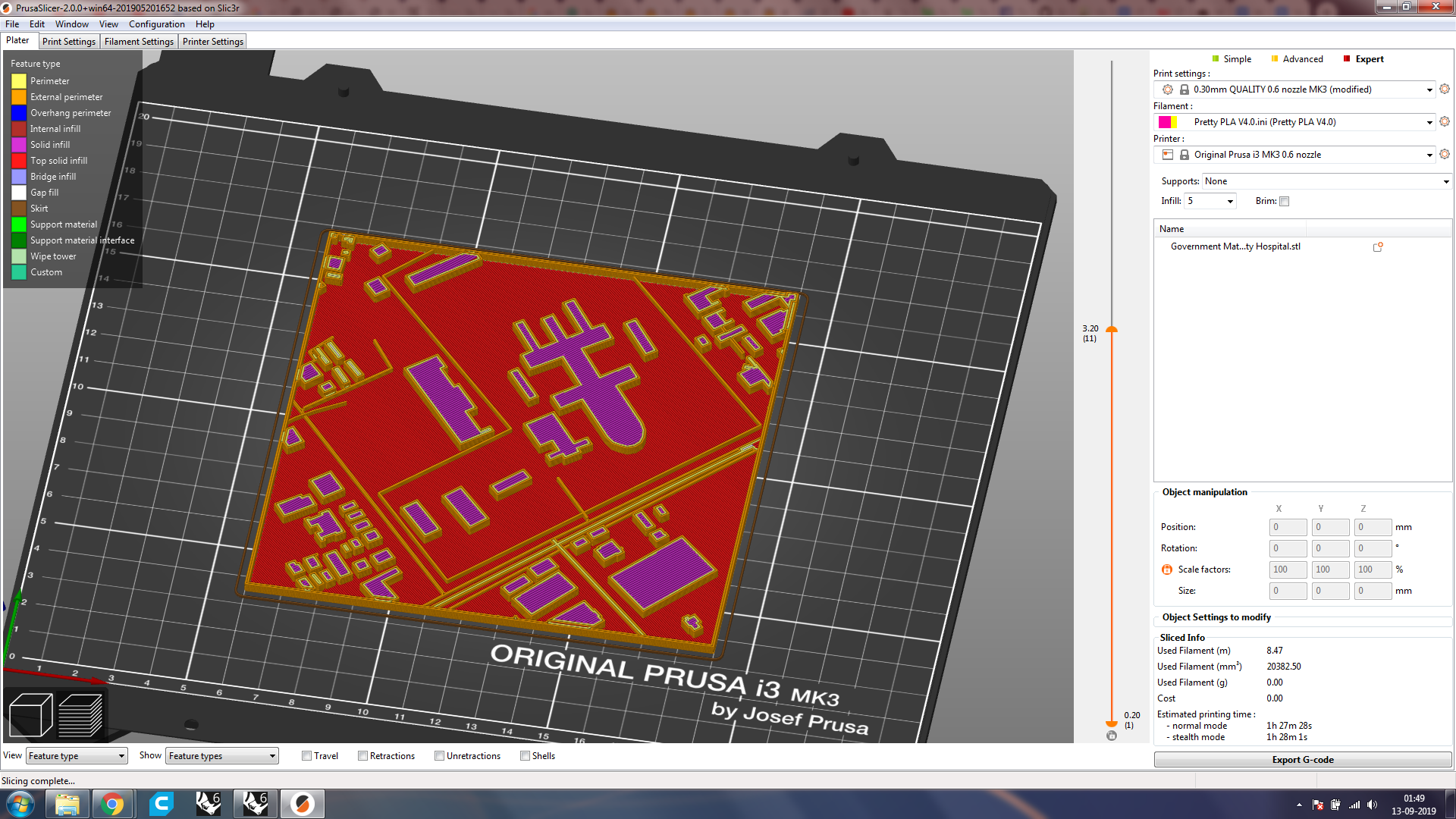Enable the Retractions checkbox

363,755
